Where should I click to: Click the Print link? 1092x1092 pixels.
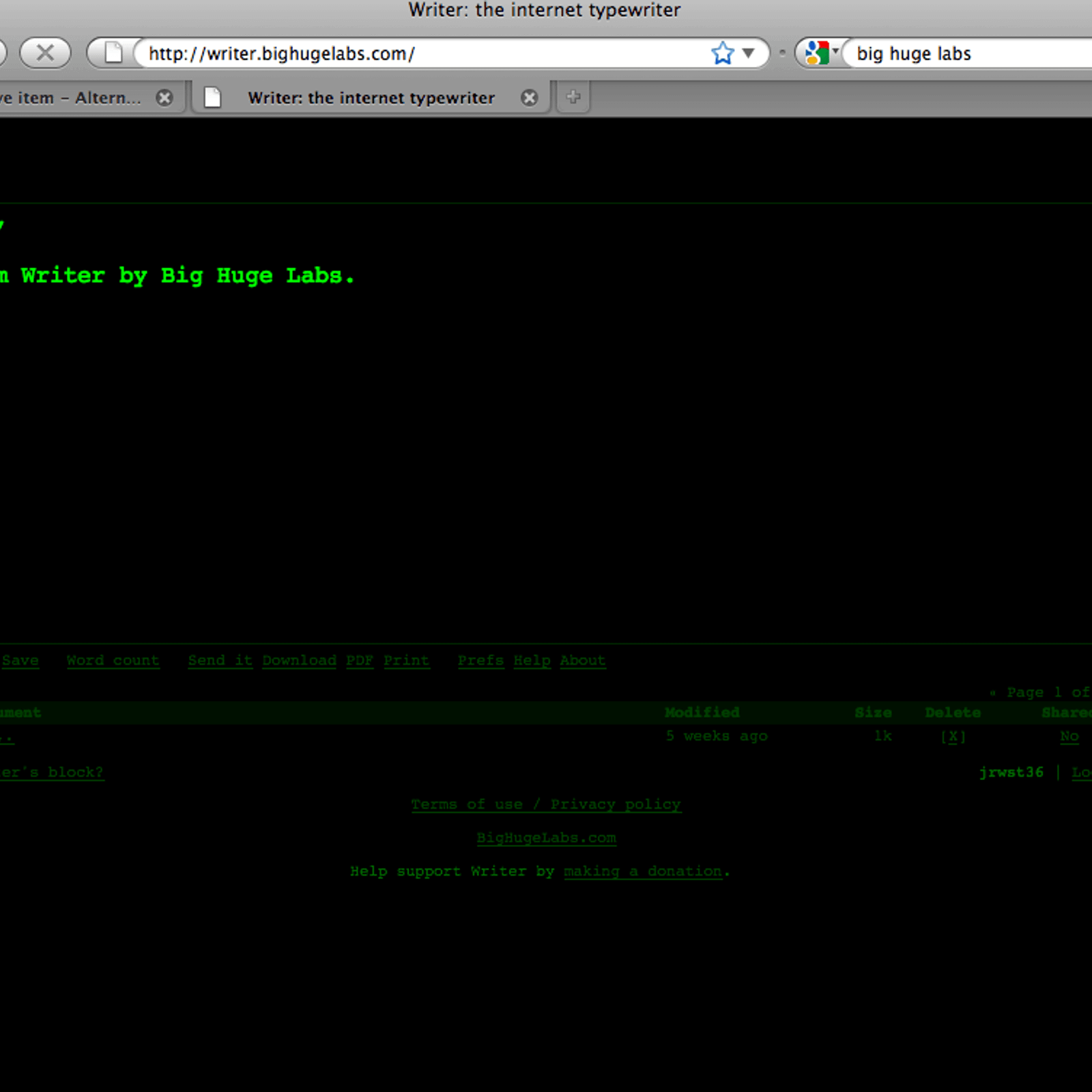(x=406, y=660)
